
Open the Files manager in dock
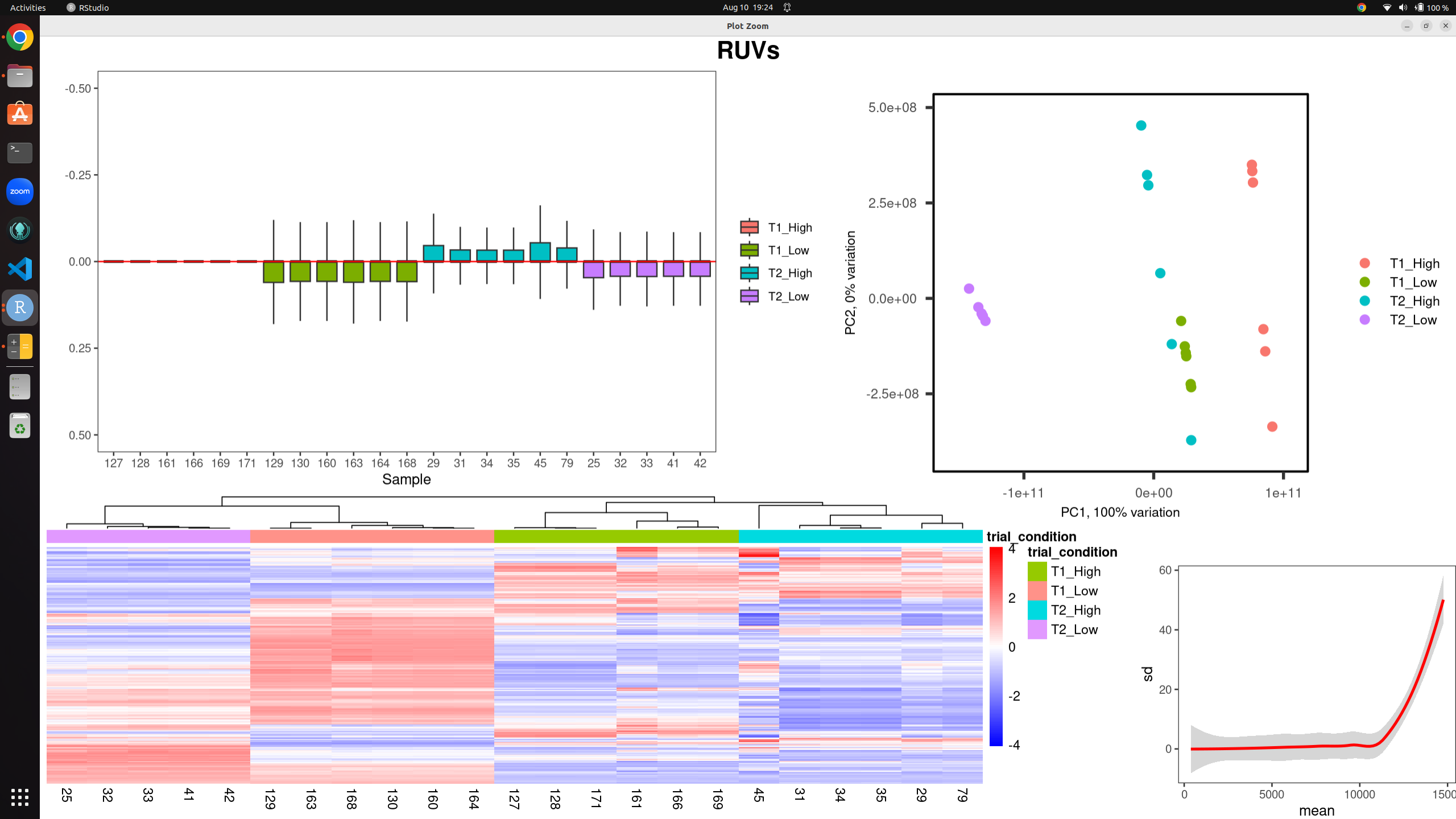20,76
